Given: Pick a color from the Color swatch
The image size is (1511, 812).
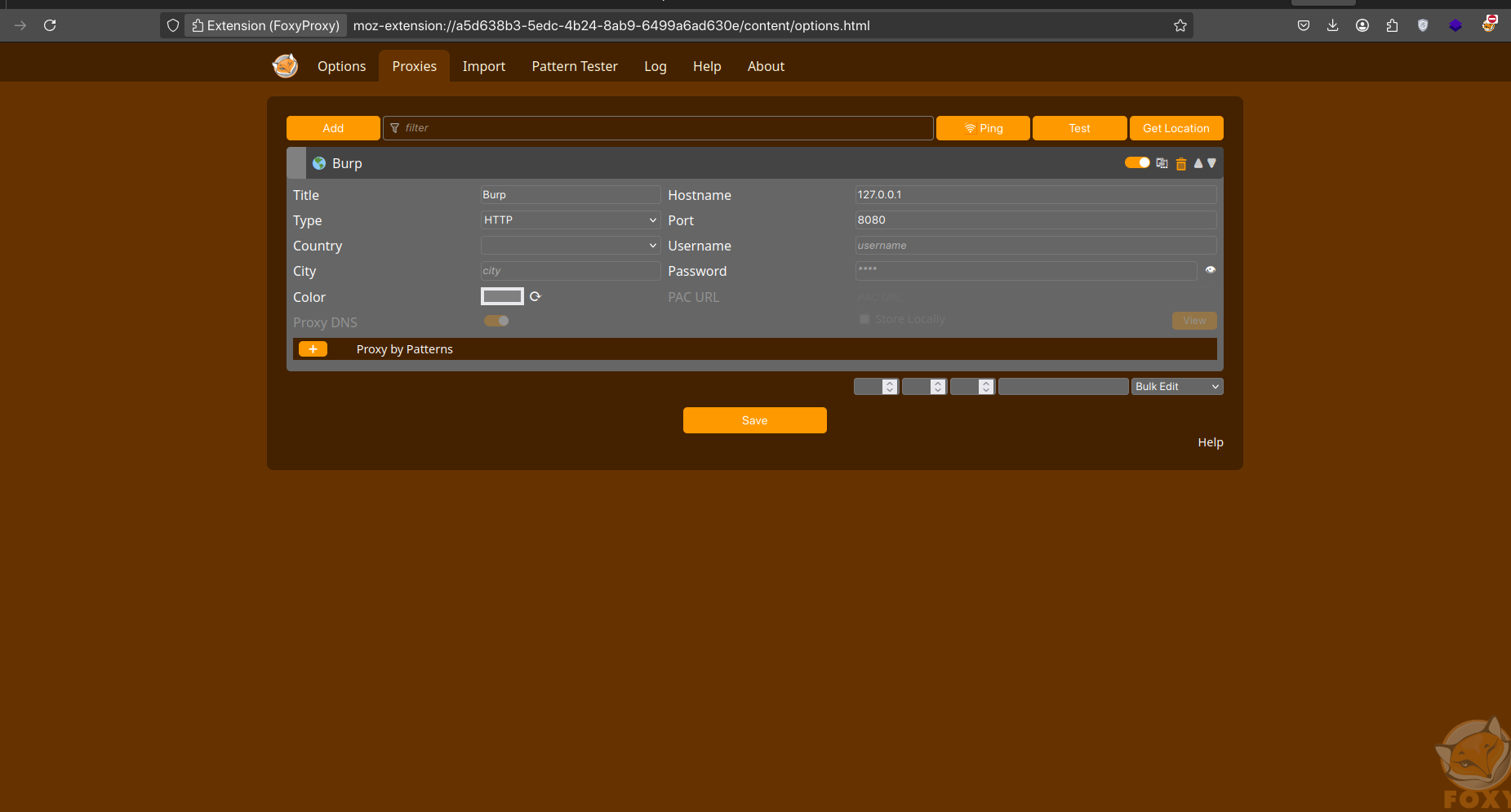Looking at the screenshot, I should tap(502, 296).
